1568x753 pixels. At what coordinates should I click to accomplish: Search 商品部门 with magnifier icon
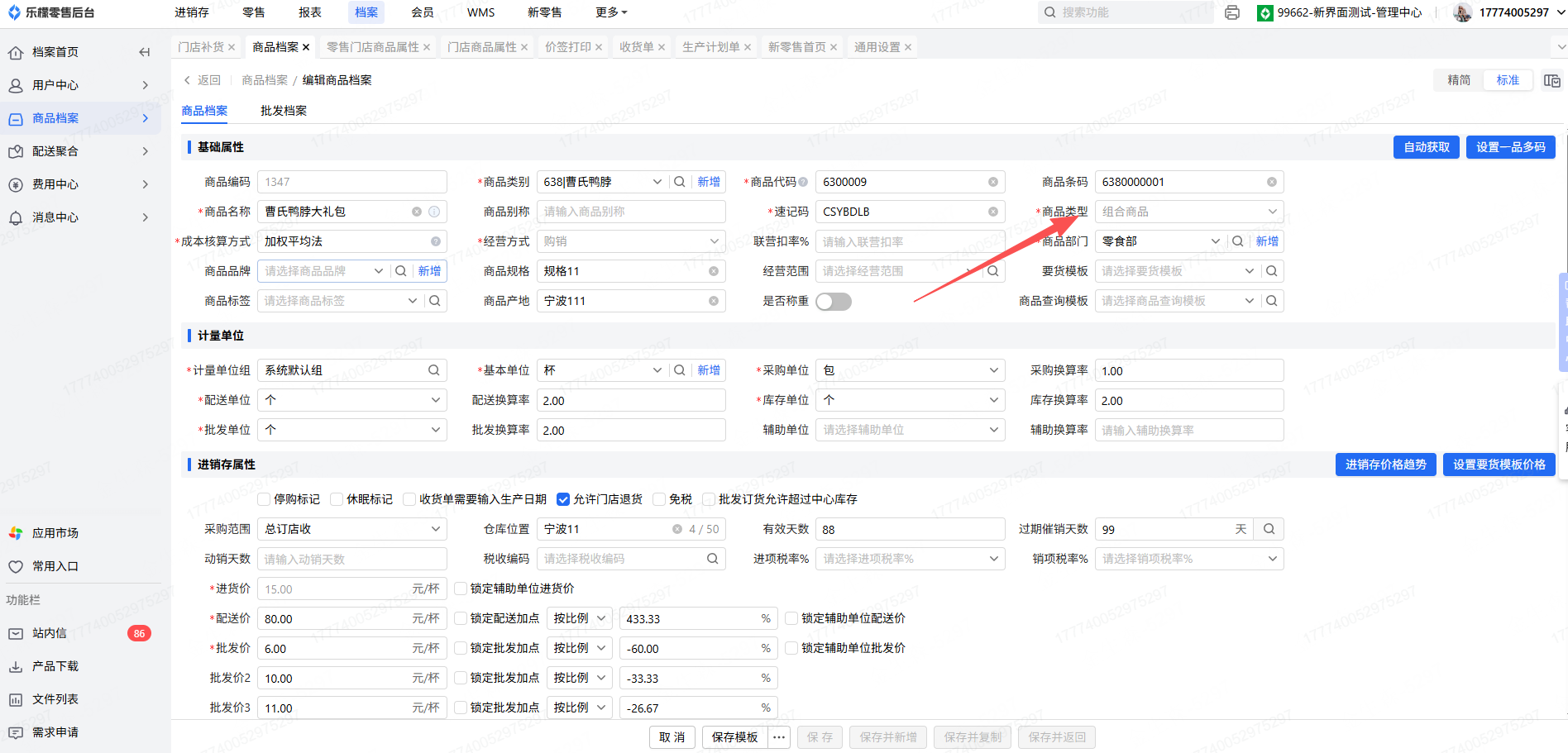click(x=1238, y=241)
